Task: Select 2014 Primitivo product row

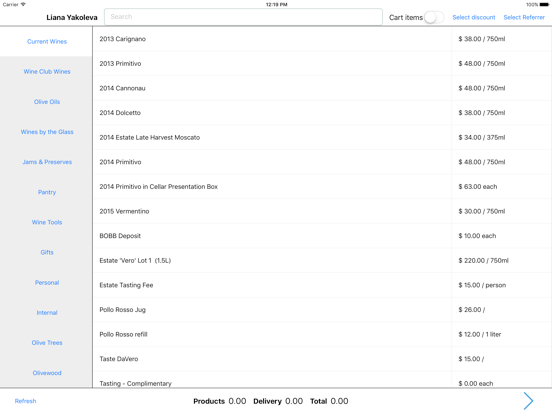Action: pyautogui.click(x=322, y=162)
